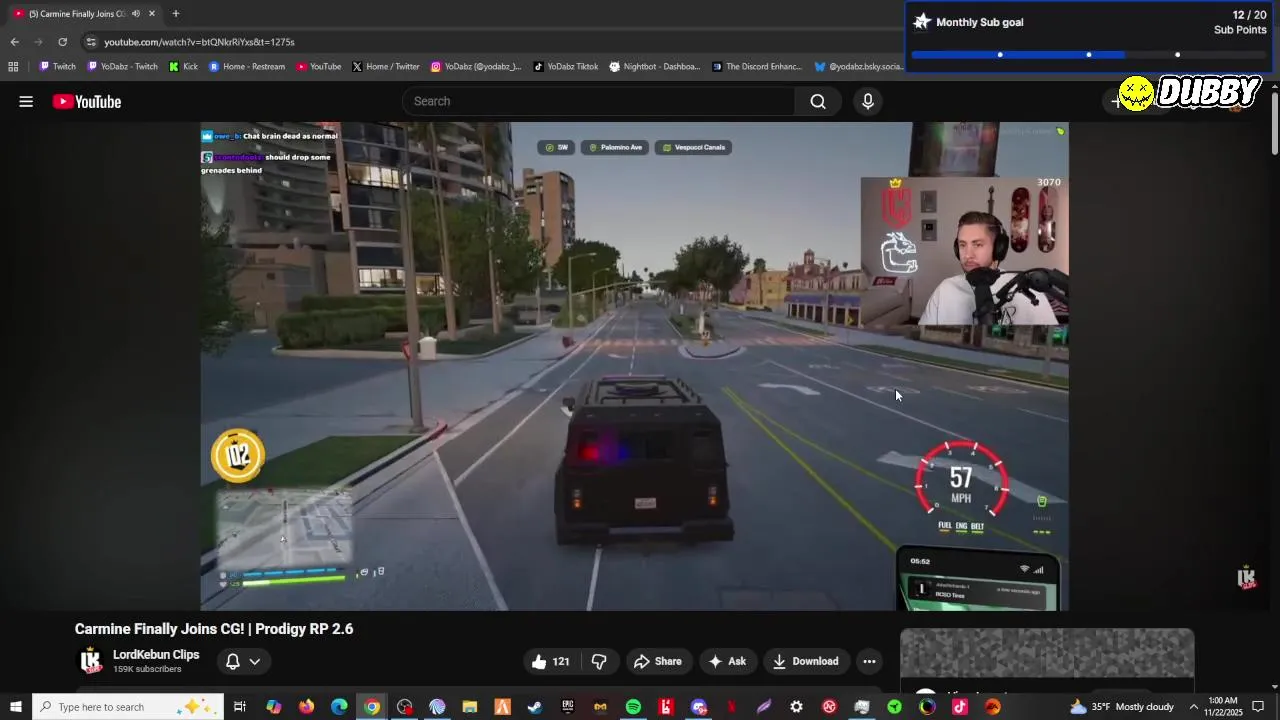
Task: Open the Windows Start menu
Action: pyautogui.click(x=15, y=707)
